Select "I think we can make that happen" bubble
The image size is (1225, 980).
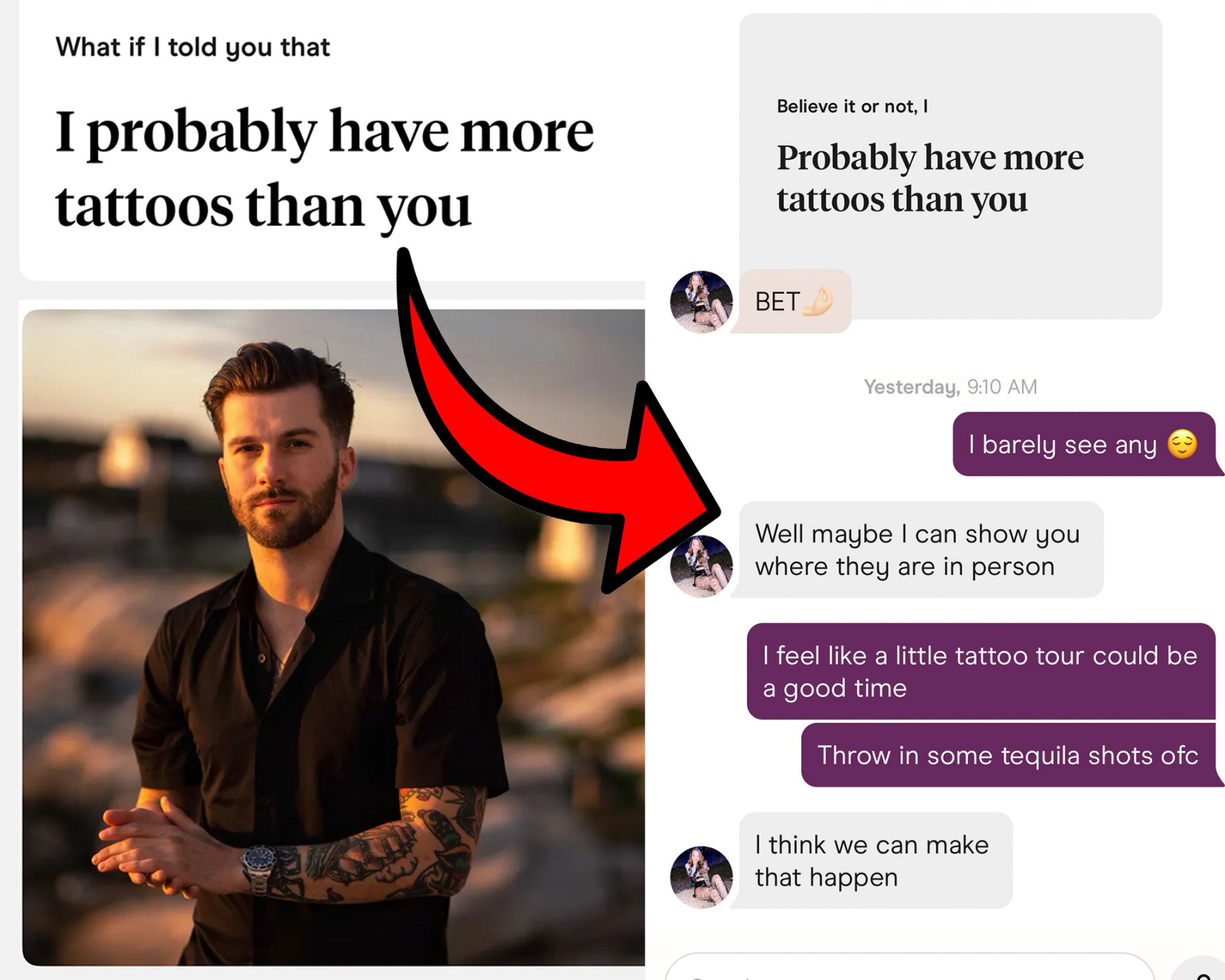(875, 861)
